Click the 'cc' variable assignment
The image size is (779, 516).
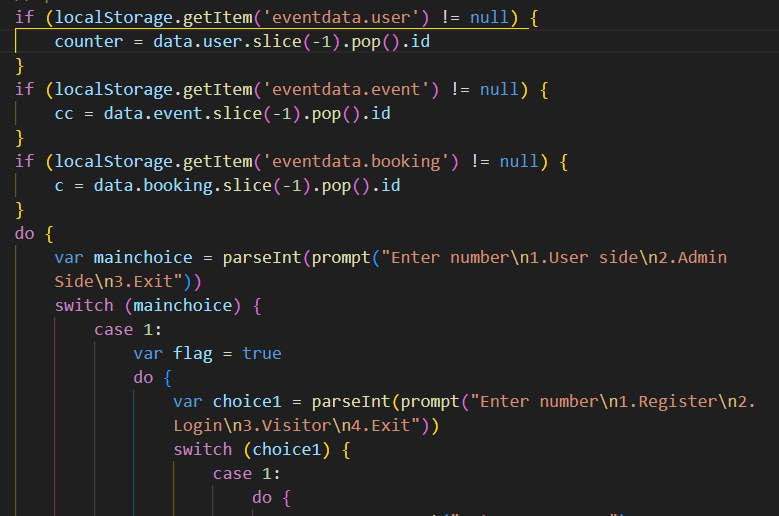64,113
